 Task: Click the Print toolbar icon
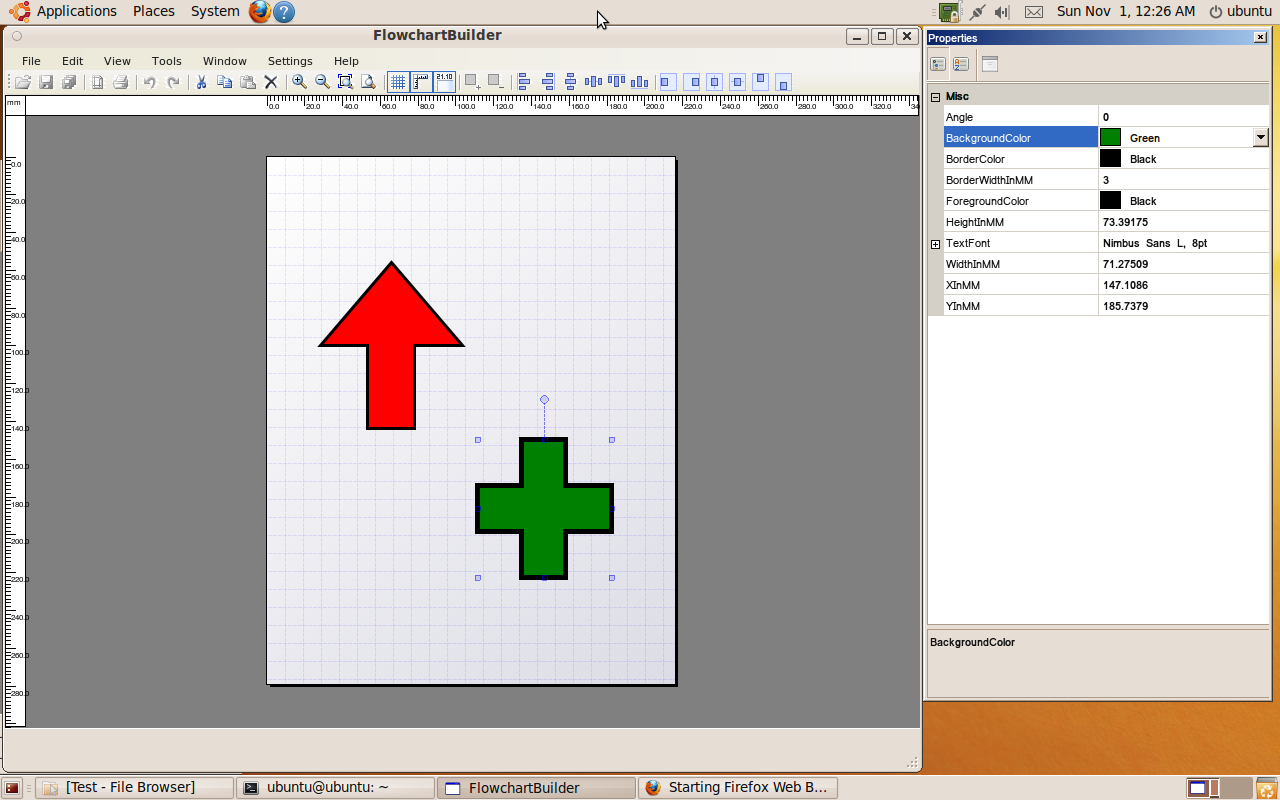tap(120, 82)
